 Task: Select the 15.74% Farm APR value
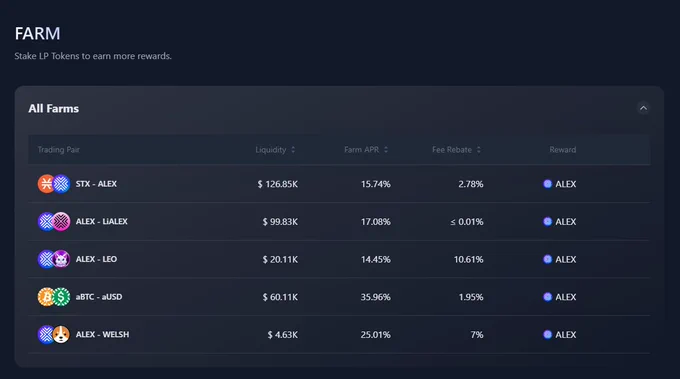376,184
